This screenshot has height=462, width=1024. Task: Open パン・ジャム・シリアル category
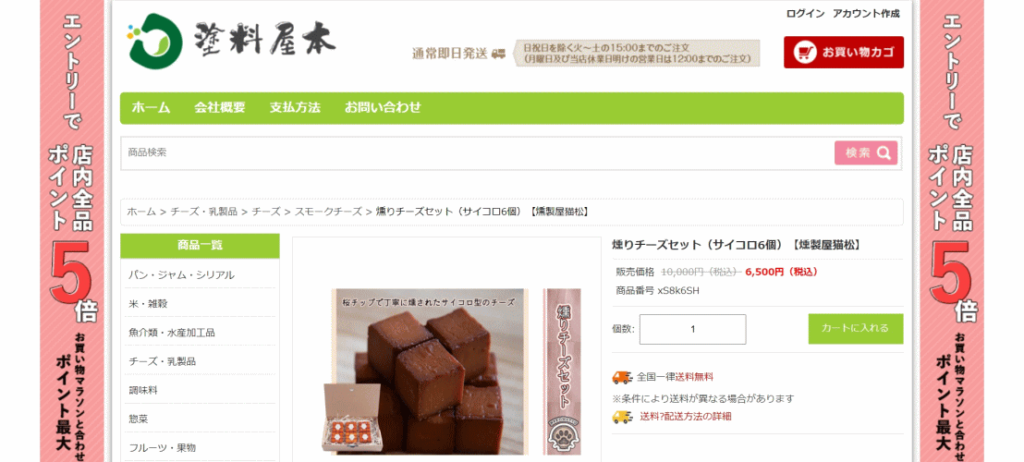pyautogui.click(x=182, y=275)
